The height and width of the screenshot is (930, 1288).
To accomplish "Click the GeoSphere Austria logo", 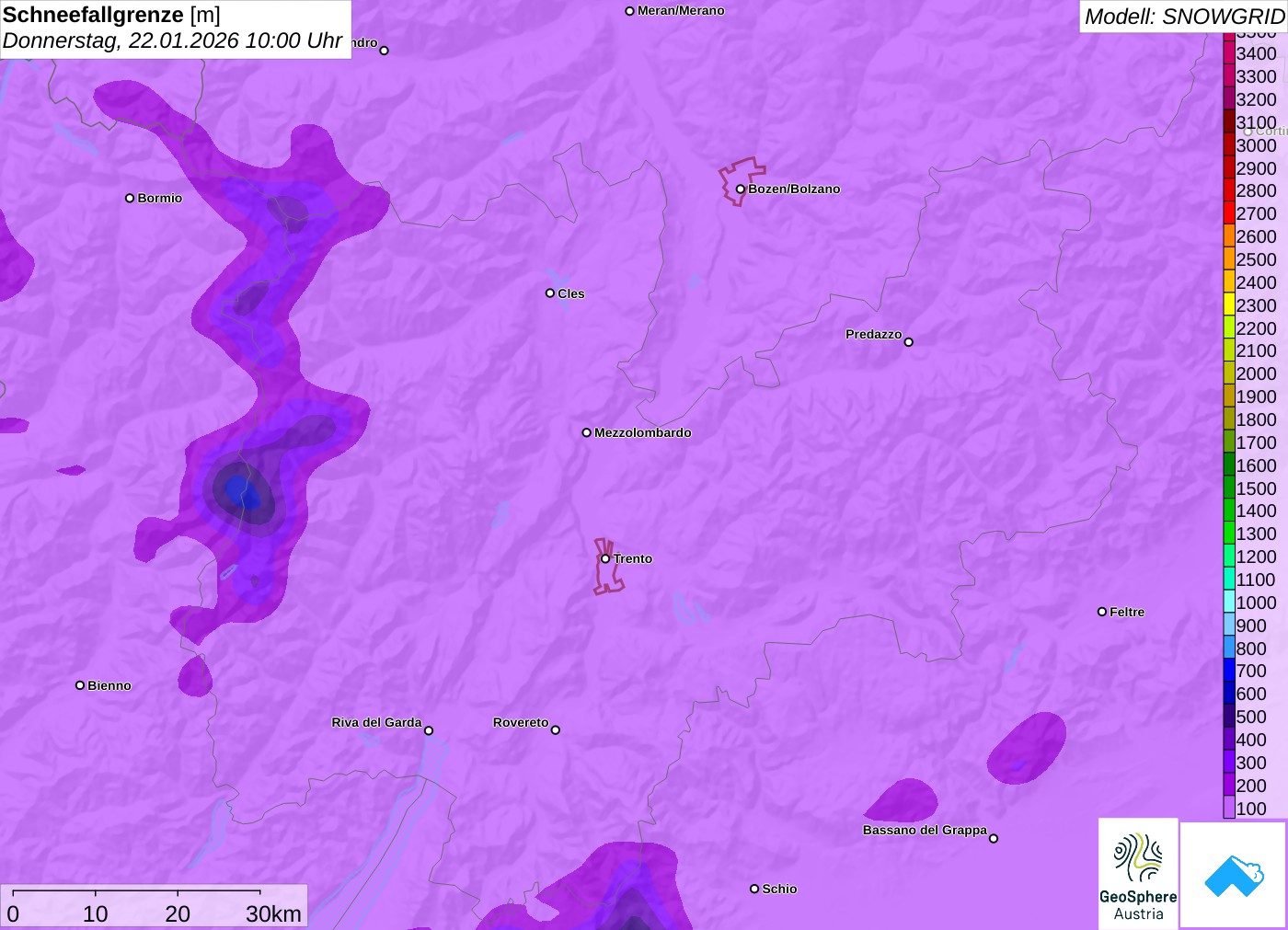I will 1138,873.
